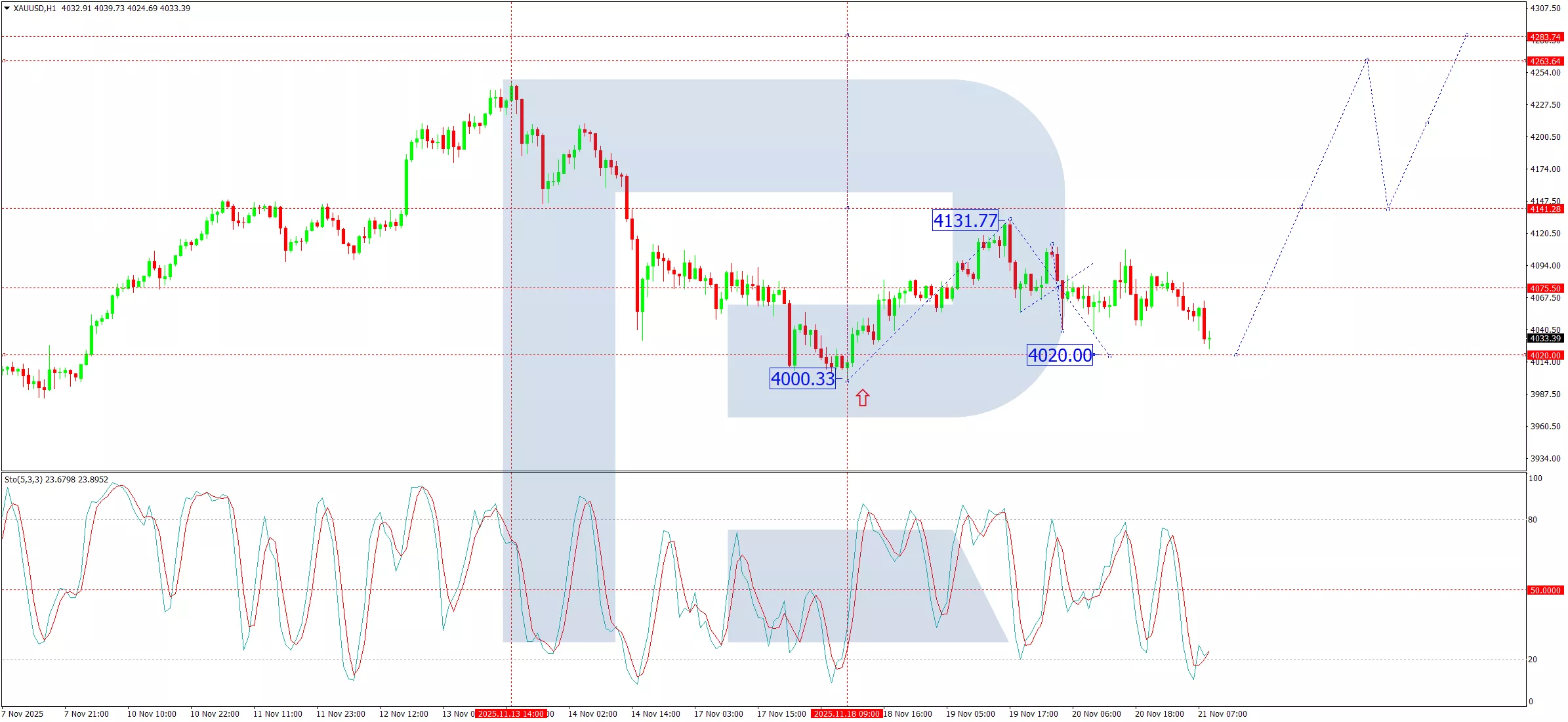
Task: Select the 4000.33 price label
Action: pos(802,379)
